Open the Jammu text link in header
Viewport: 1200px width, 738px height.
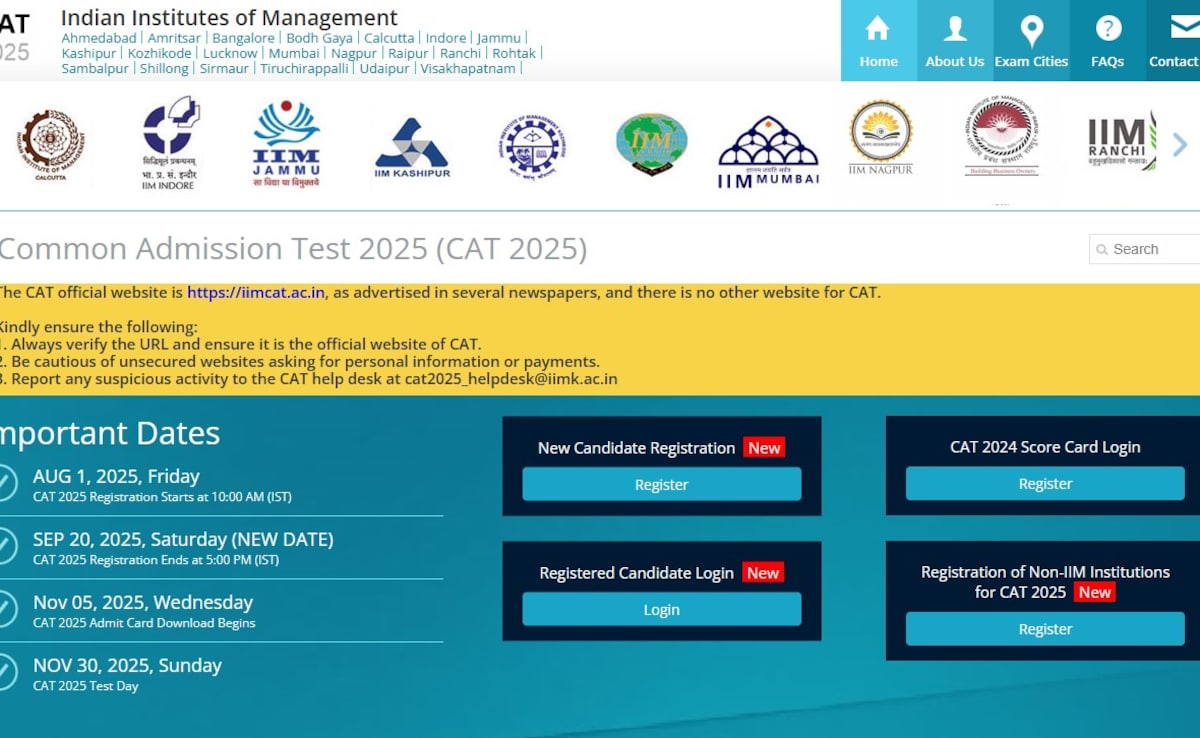(x=499, y=38)
